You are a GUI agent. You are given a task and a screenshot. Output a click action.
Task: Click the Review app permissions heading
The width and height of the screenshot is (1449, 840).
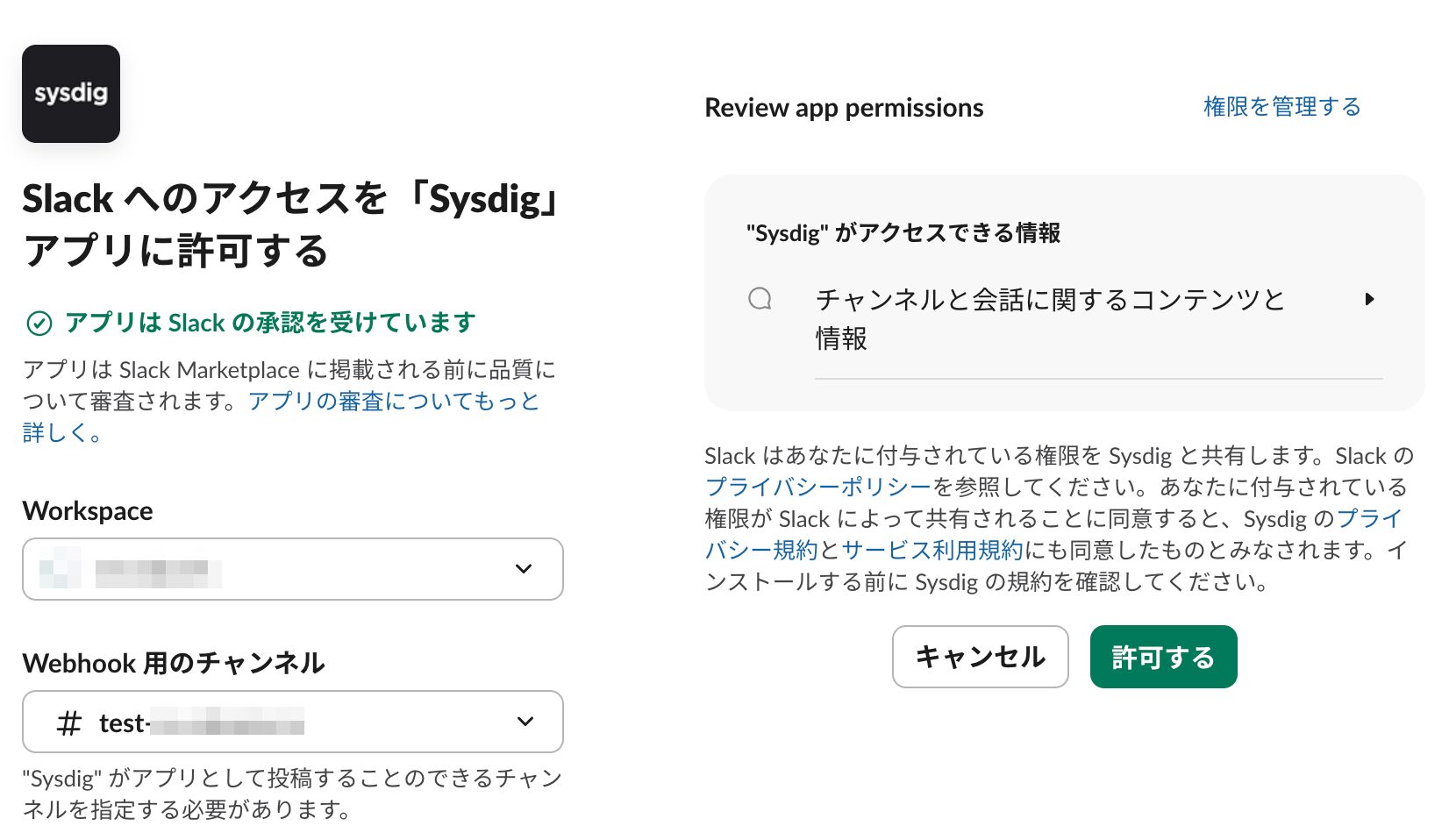[844, 108]
